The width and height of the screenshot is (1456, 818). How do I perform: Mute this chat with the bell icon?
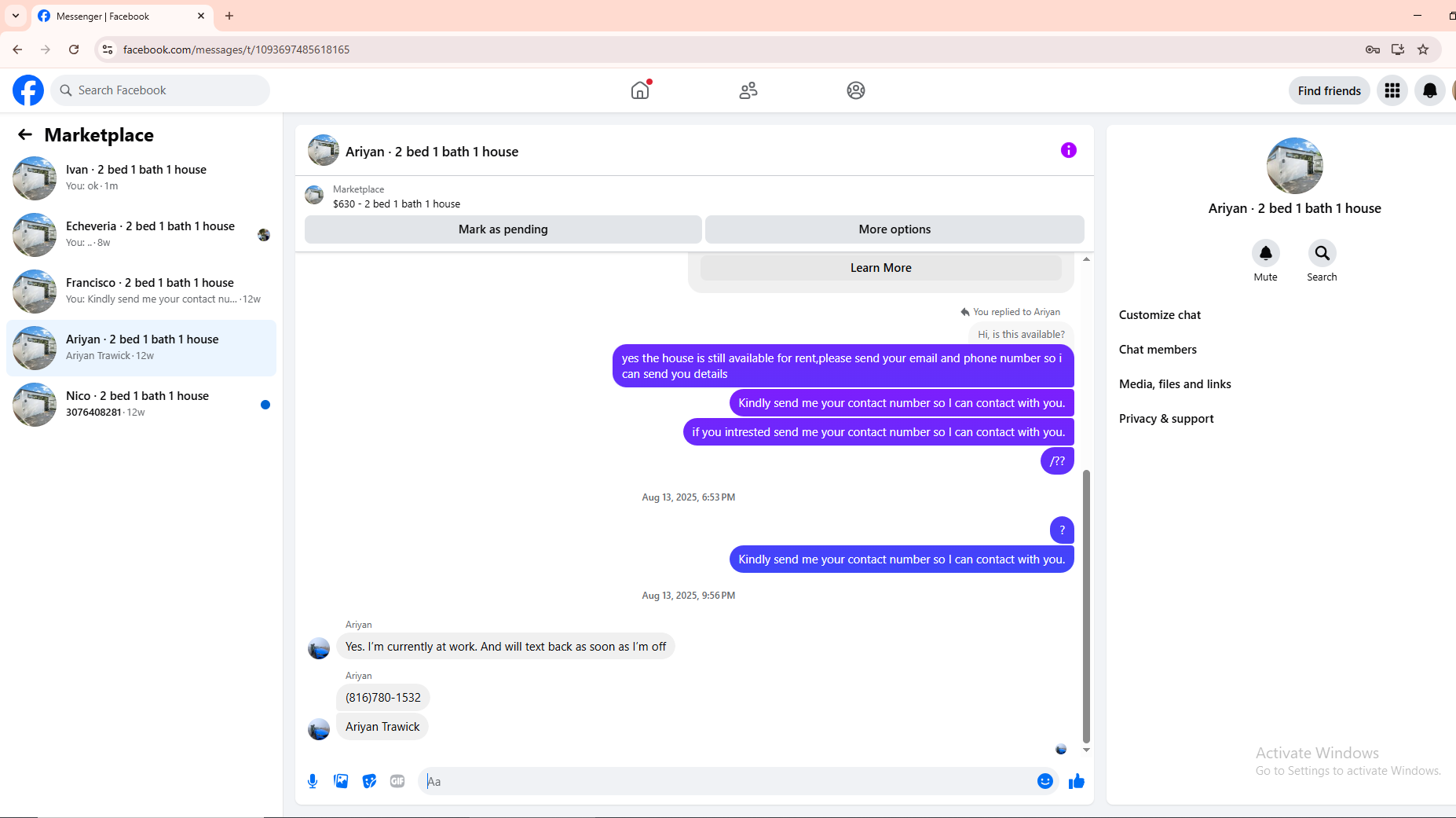1266,253
